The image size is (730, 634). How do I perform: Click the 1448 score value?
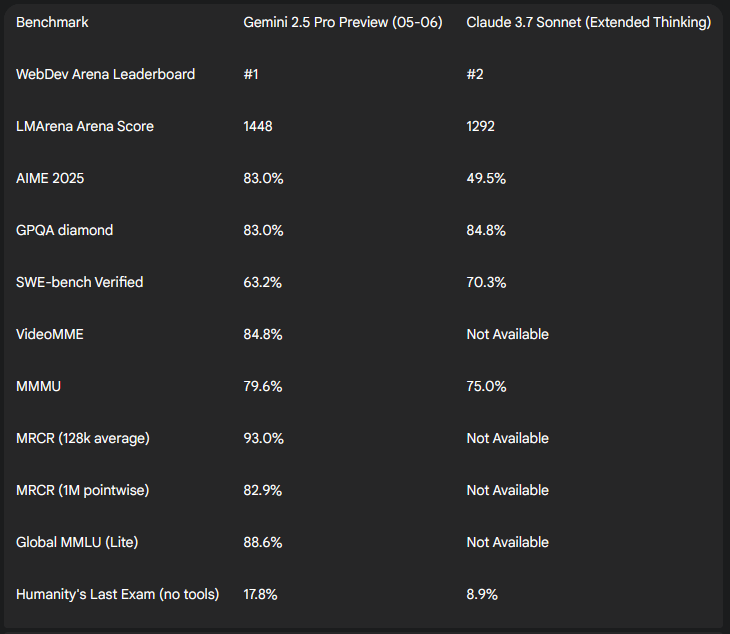[258, 126]
